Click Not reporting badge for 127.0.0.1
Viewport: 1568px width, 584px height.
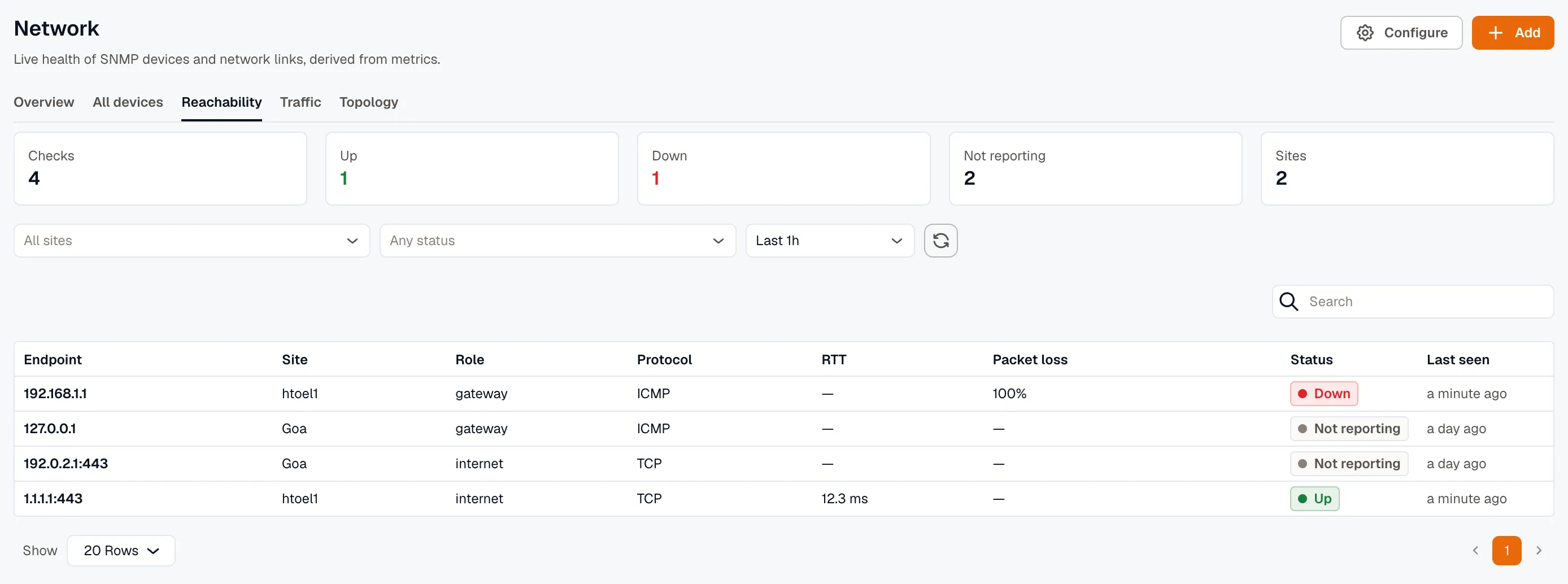[x=1348, y=428]
